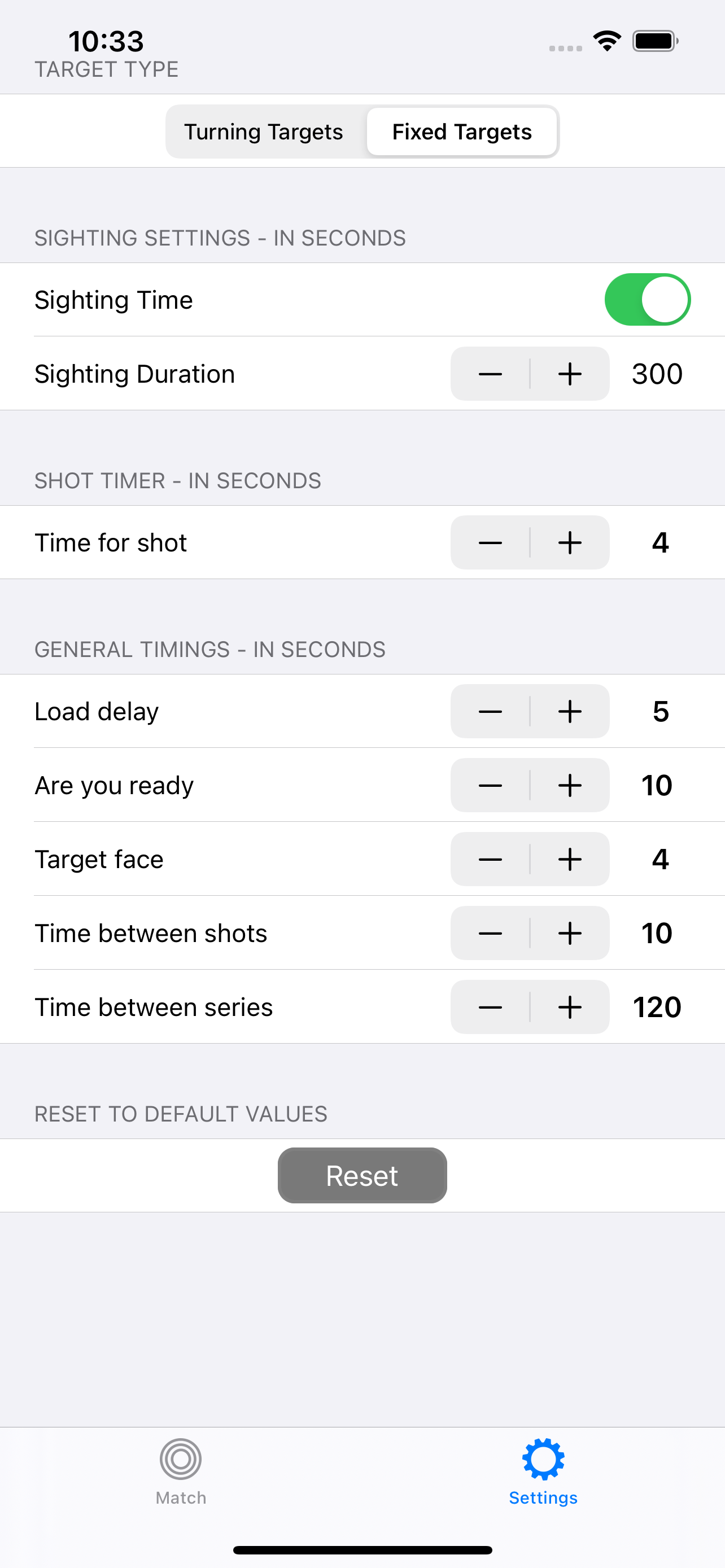Select the Fixed Targets segment
This screenshot has height=1568, width=725.
click(462, 132)
